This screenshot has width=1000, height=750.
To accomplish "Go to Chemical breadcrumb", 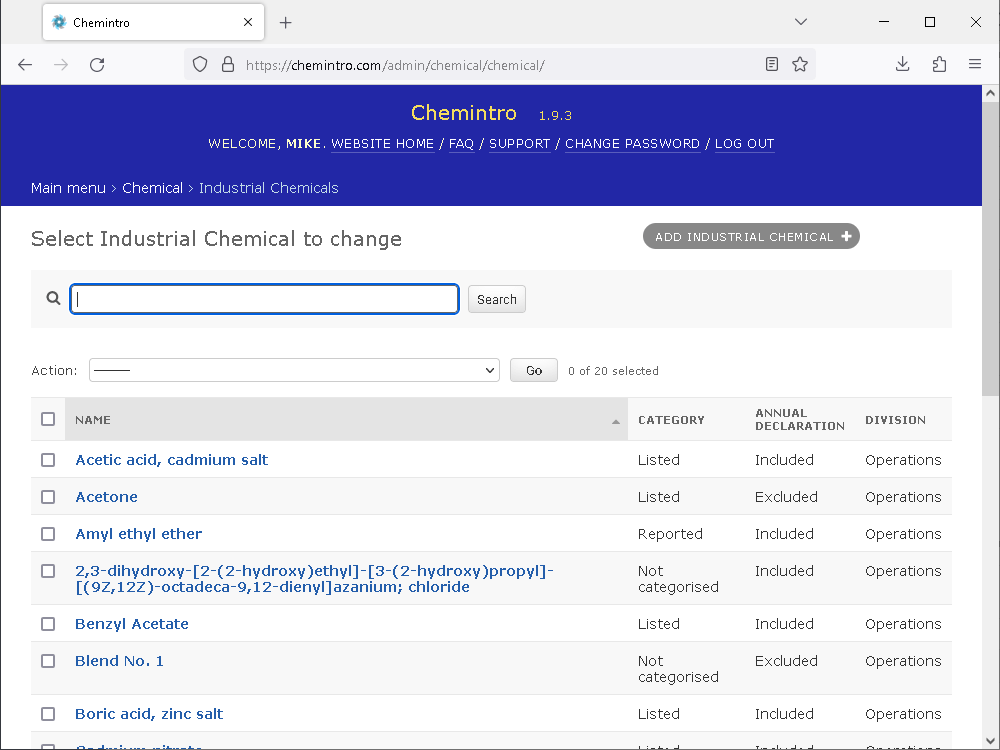I will point(152,188).
